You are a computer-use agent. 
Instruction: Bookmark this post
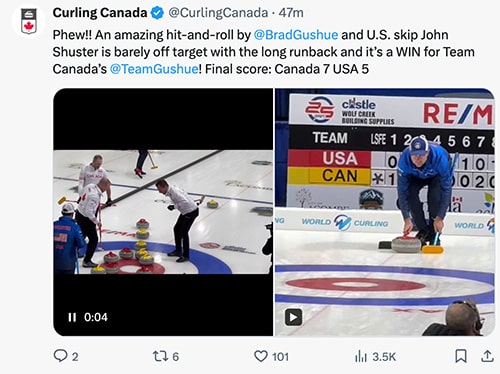click(x=461, y=356)
